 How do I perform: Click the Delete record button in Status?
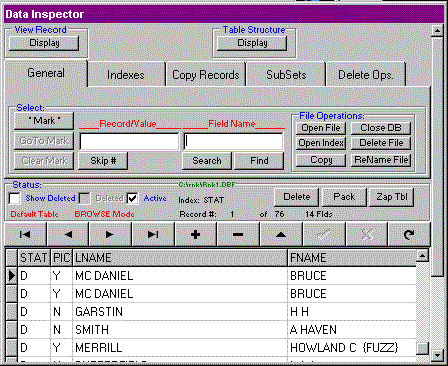click(296, 197)
